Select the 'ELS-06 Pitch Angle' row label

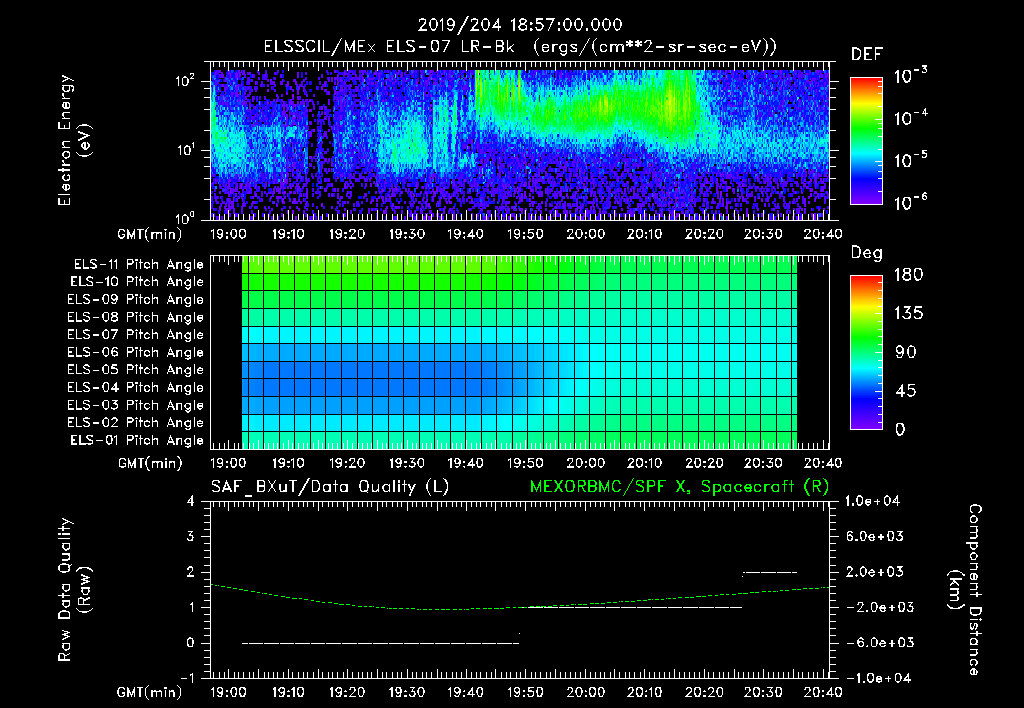coord(136,353)
